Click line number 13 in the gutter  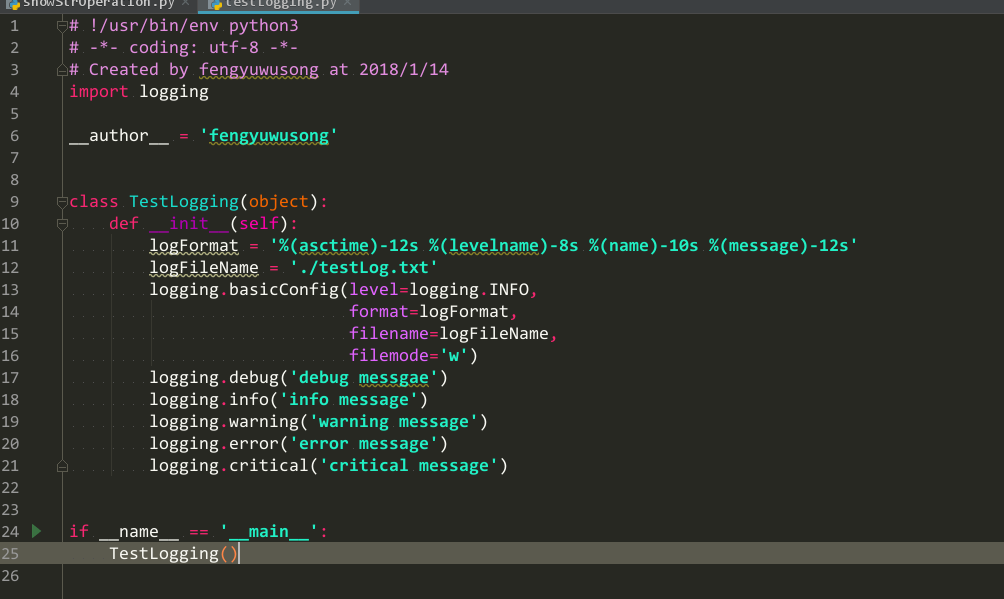(x=11, y=290)
